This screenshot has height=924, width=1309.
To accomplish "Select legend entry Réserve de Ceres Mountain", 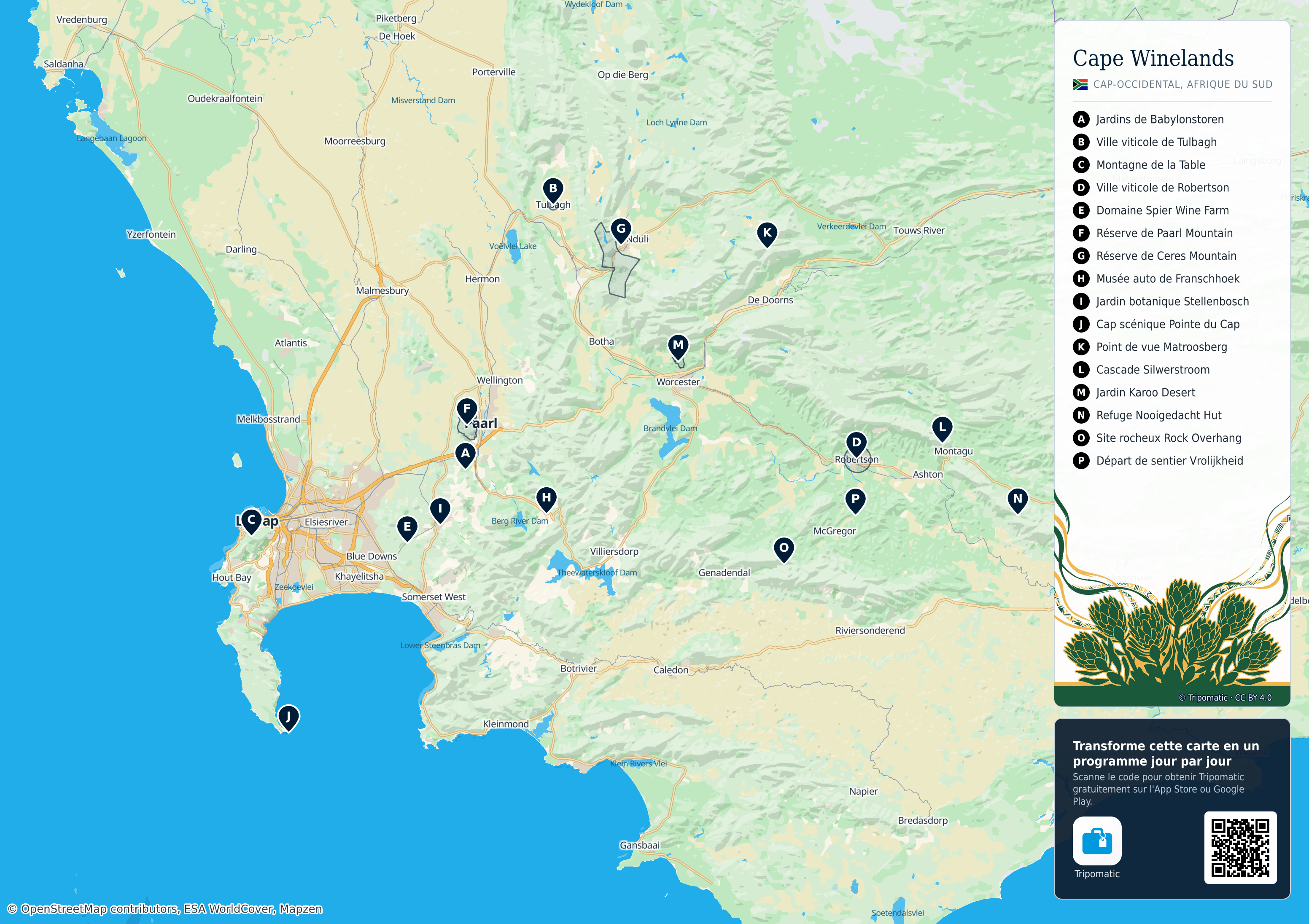I will point(1155,256).
